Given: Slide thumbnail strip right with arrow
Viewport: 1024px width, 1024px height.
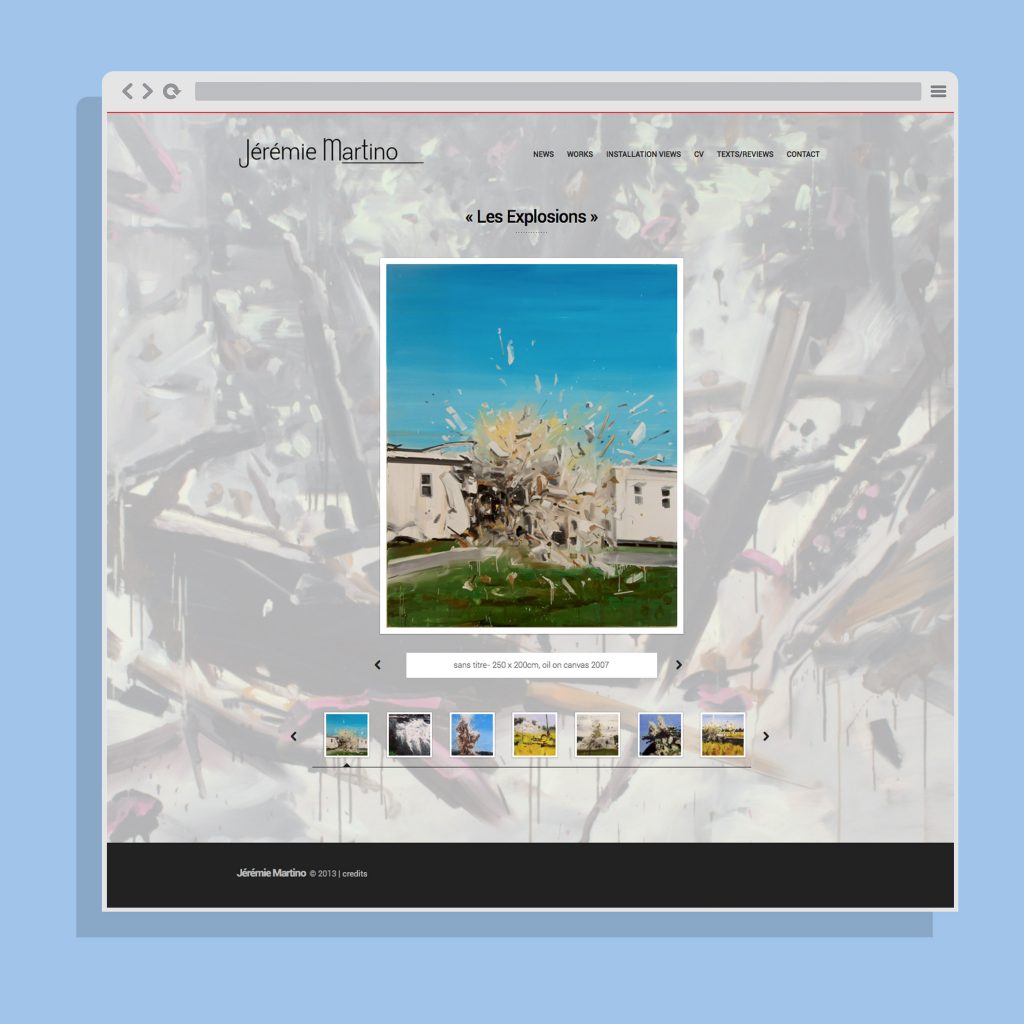Looking at the screenshot, I should point(766,736).
